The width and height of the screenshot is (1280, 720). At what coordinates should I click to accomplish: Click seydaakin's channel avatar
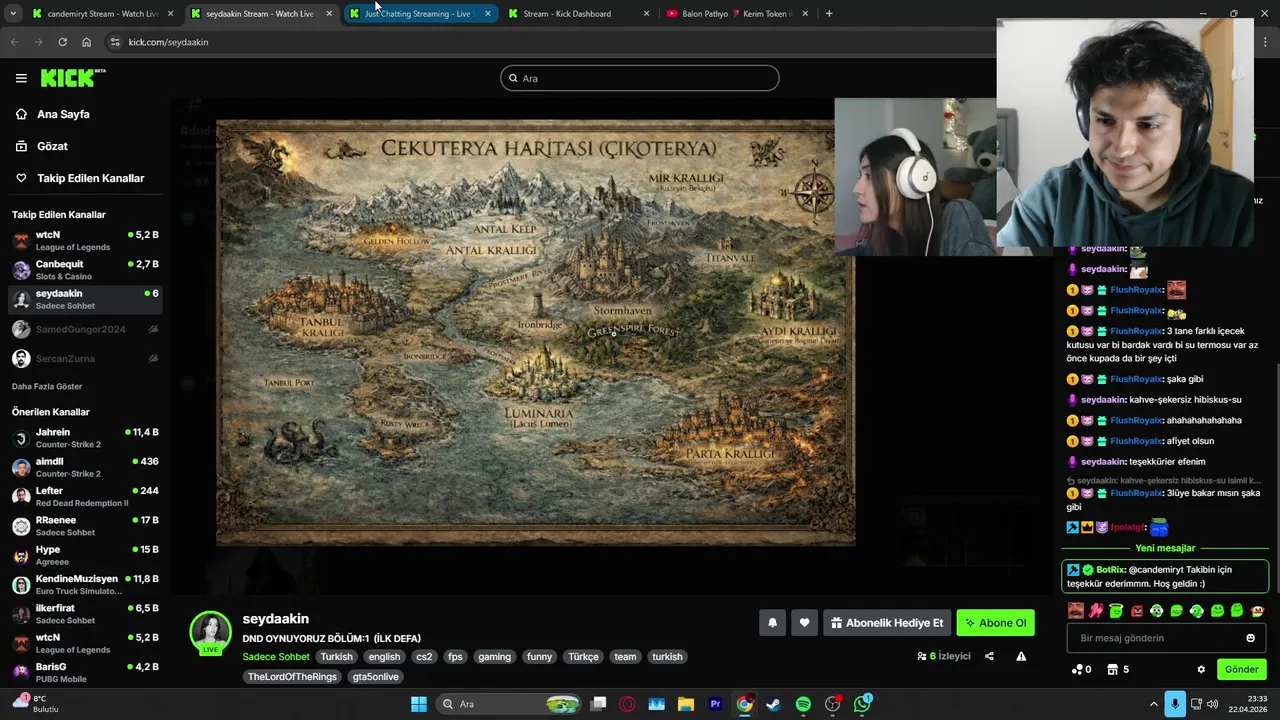click(x=211, y=633)
